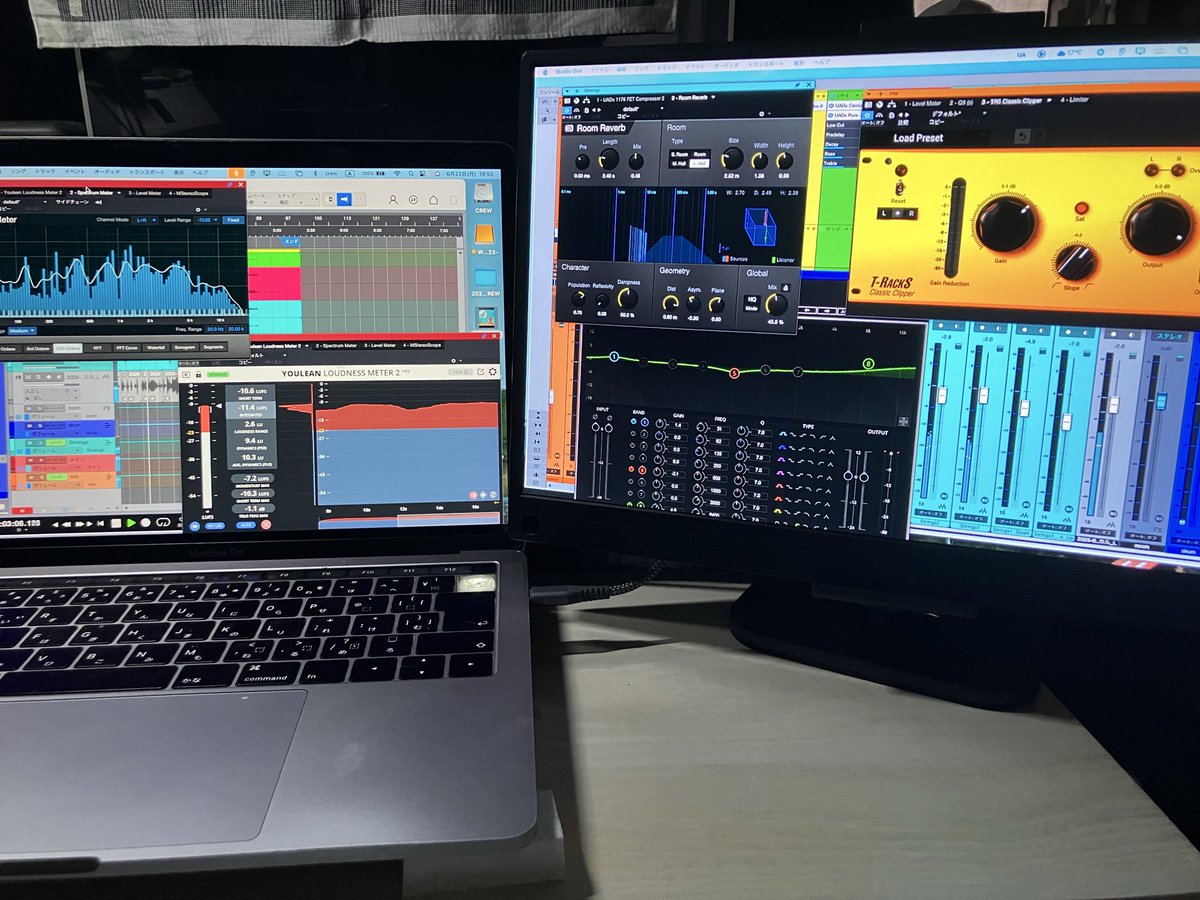The width and height of the screenshot is (1200, 900).
Task: Click the Stop button in laptop transport bar
Action: pyautogui.click(x=116, y=523)
